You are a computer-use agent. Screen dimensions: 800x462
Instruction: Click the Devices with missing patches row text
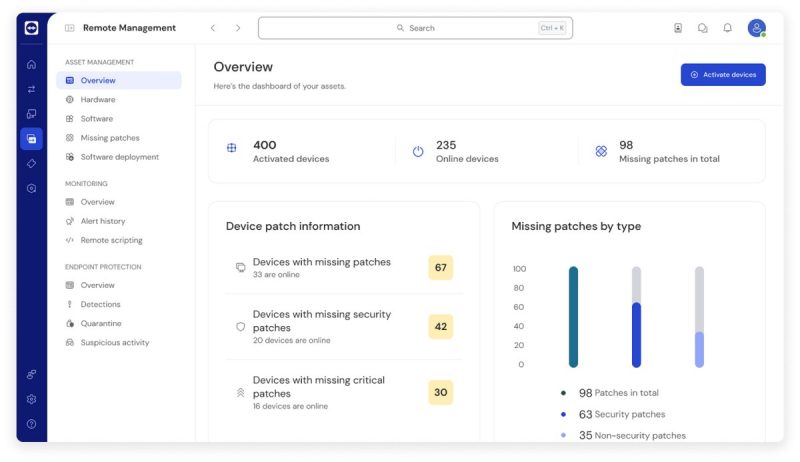point(321,262)
